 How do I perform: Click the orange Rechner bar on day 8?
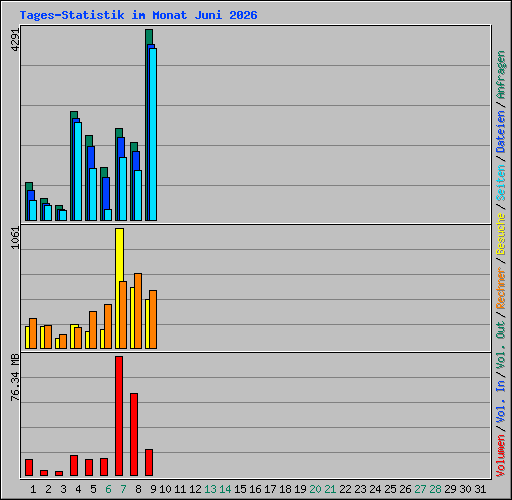138,311
